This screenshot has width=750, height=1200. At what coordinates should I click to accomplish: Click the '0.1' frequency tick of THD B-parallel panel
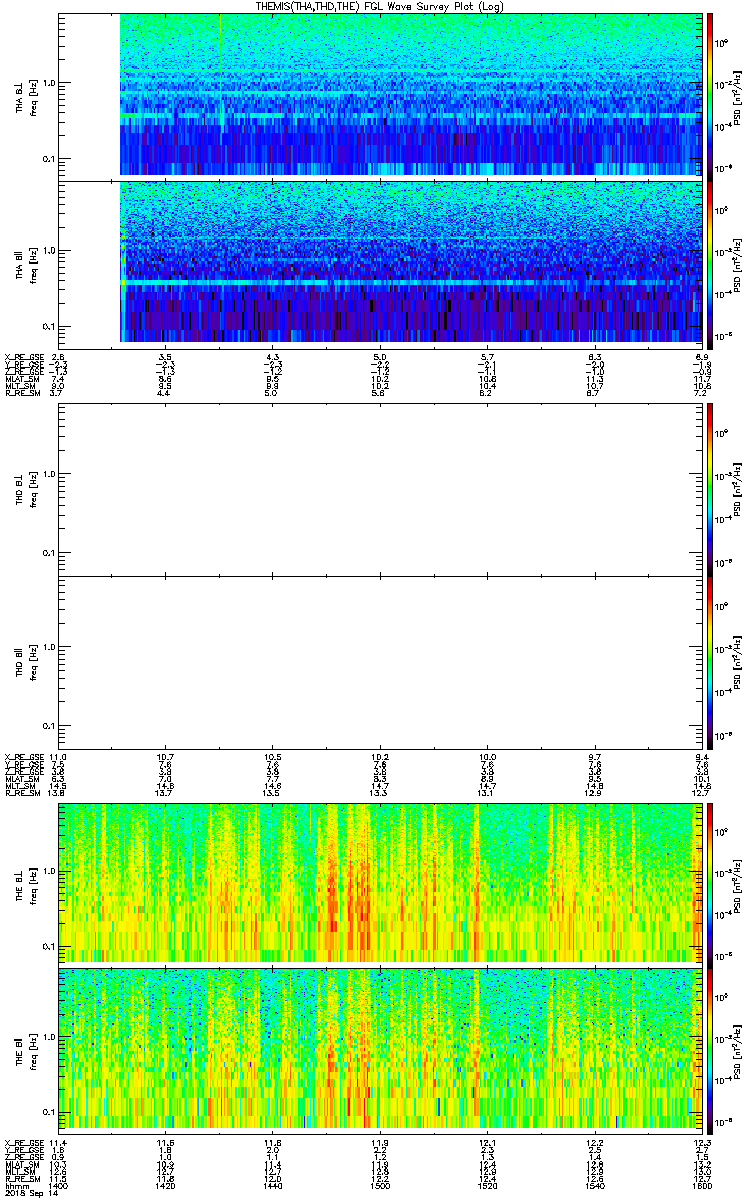[51, 725]
